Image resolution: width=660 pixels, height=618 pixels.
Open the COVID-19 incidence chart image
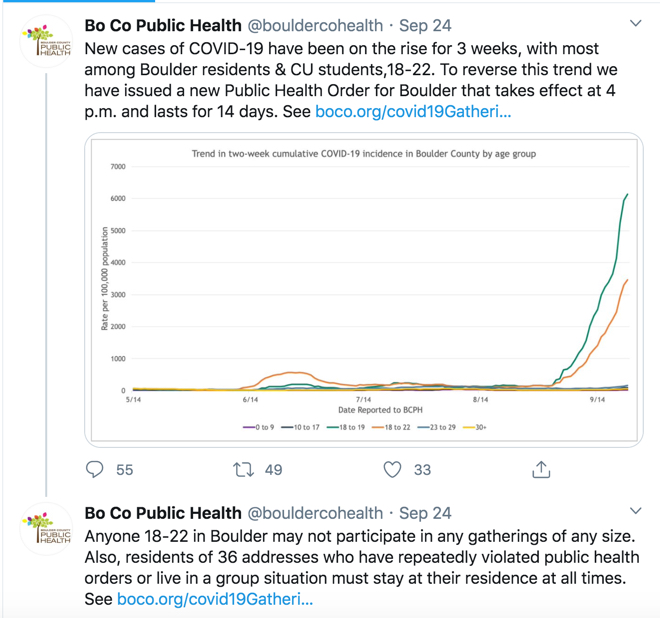(x=364, y=290)
